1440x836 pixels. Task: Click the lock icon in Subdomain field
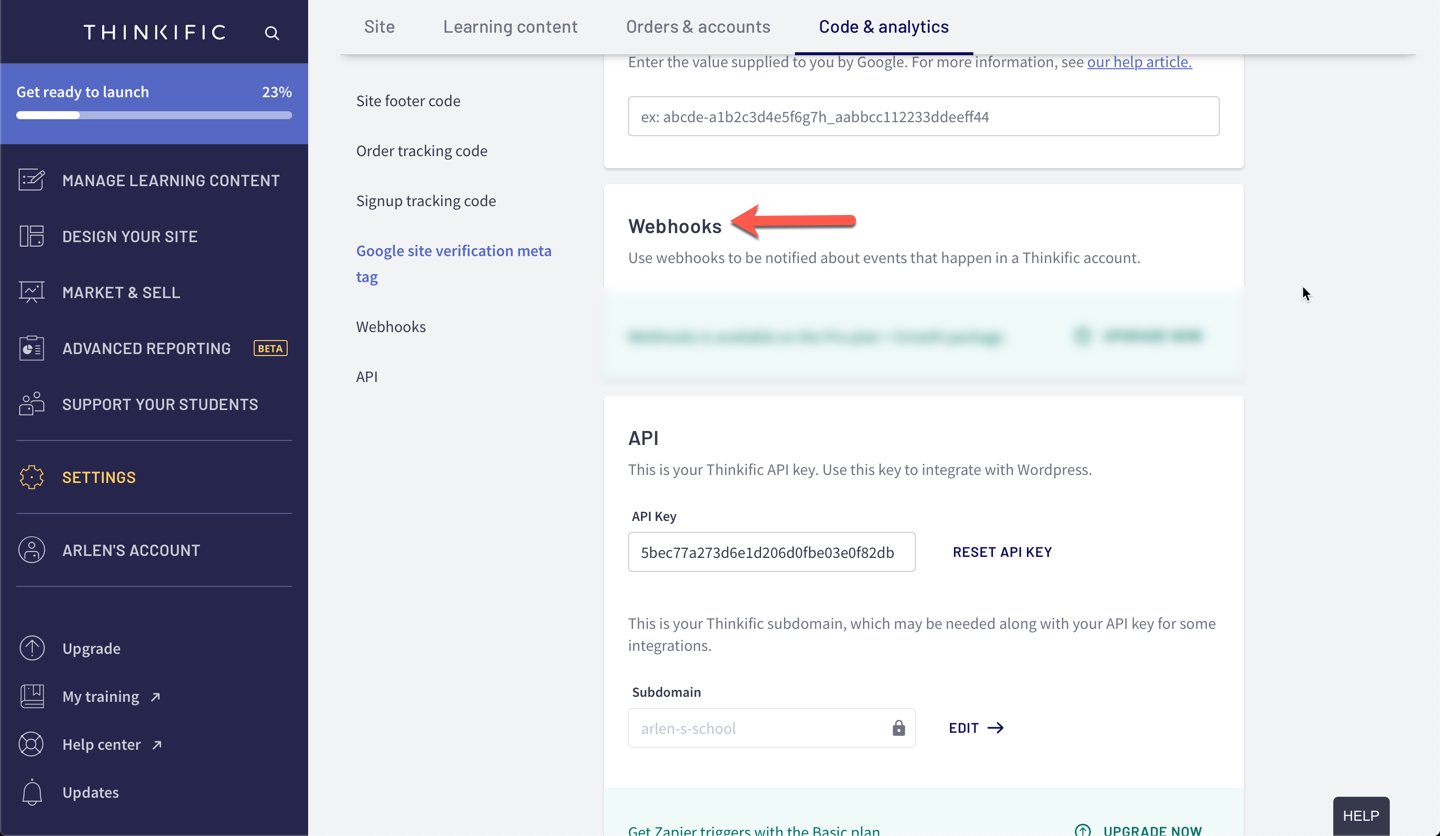click(x=898, y=728)
